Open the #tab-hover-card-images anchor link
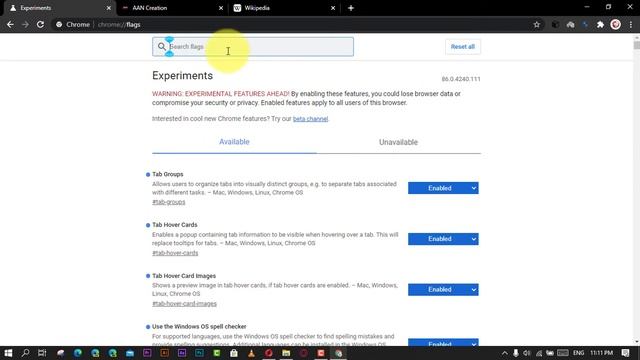This screenshot has width=640, height=360. click(184, 304)
